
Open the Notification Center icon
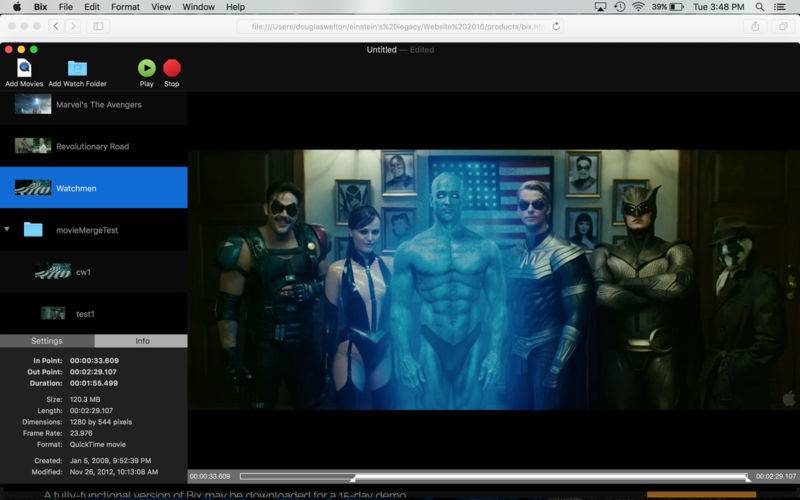[x=780, y=7]
